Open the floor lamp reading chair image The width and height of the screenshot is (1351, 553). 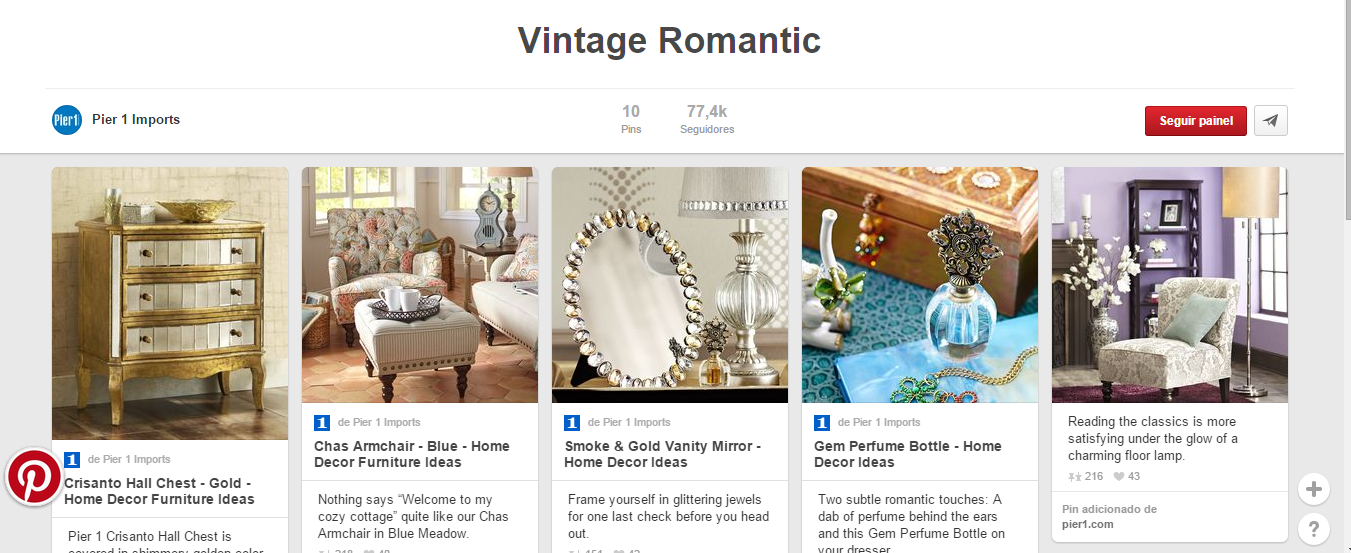1170,285
